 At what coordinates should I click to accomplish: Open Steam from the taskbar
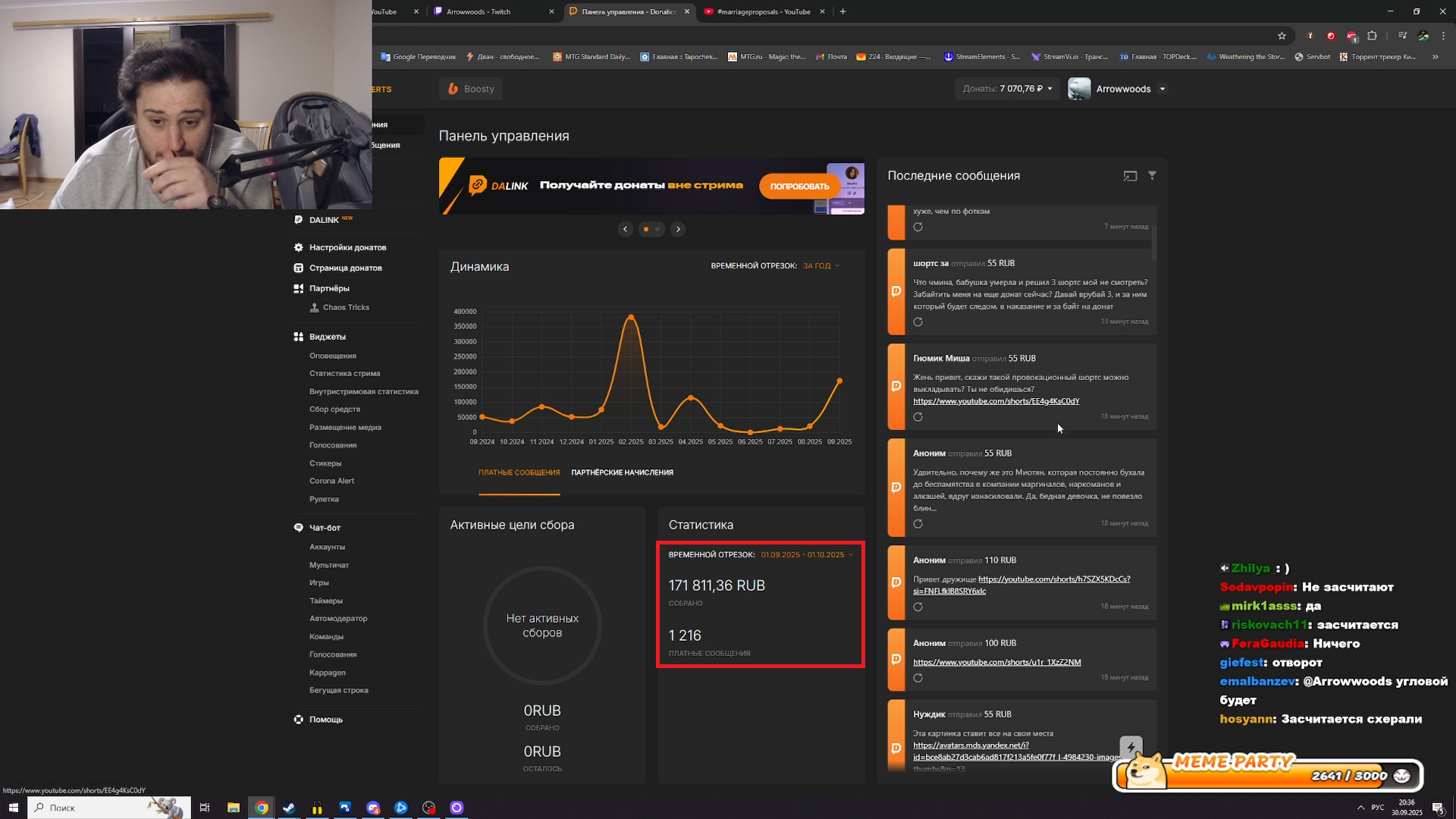[289, 808]
